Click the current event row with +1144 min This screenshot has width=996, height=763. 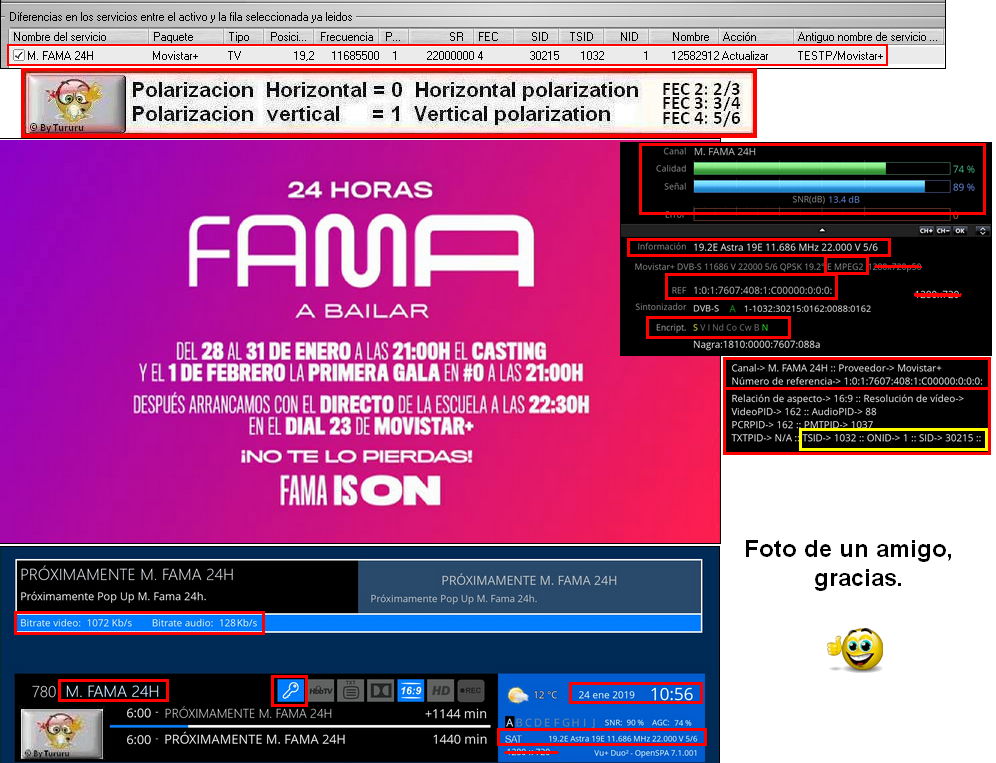[306, 713]
